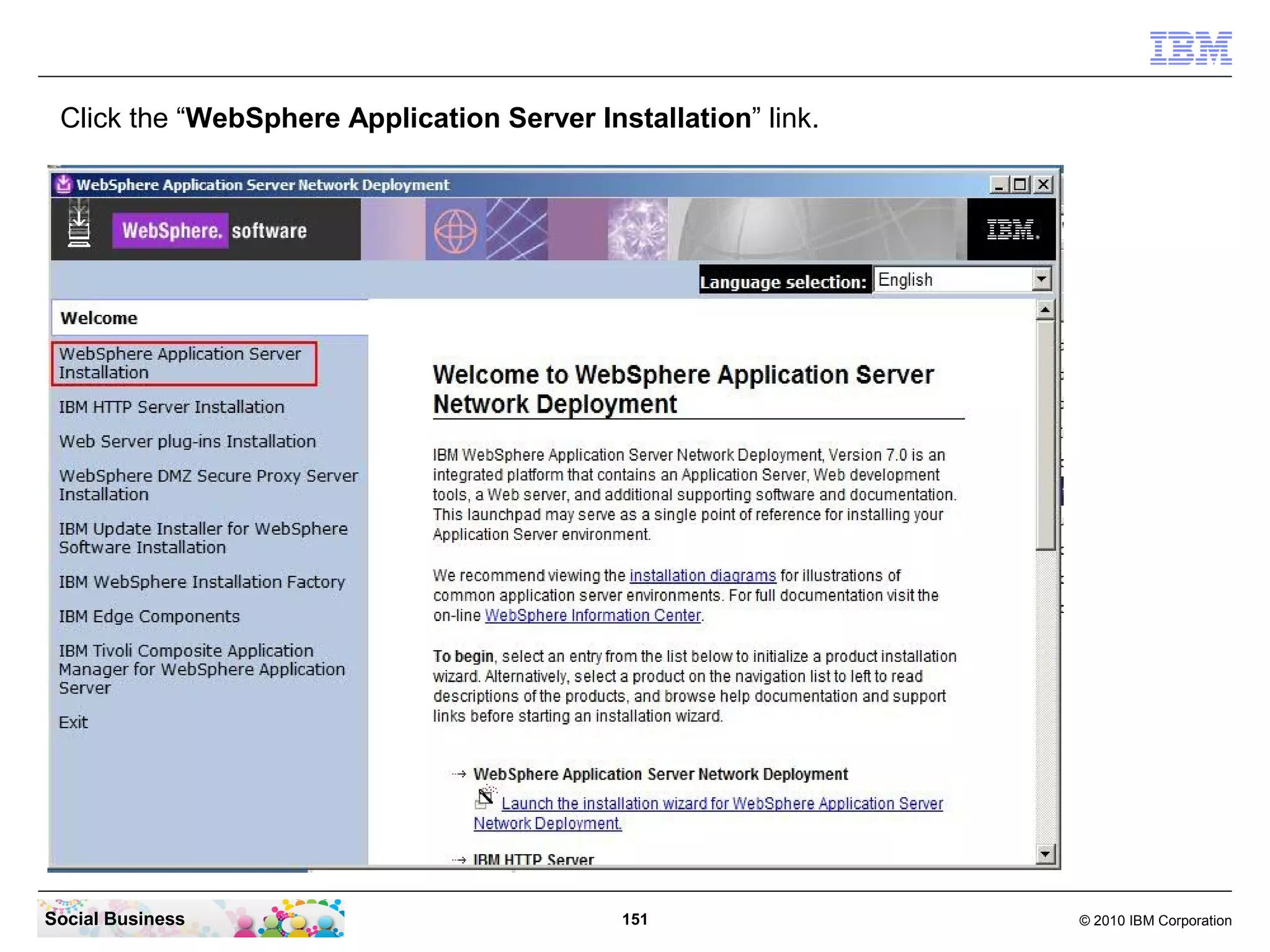This screenshot has height=952, width=1270.
Task: Open WebSphere DMZ Secure Proxy Server Installation
Action: [x=208, y=485]
